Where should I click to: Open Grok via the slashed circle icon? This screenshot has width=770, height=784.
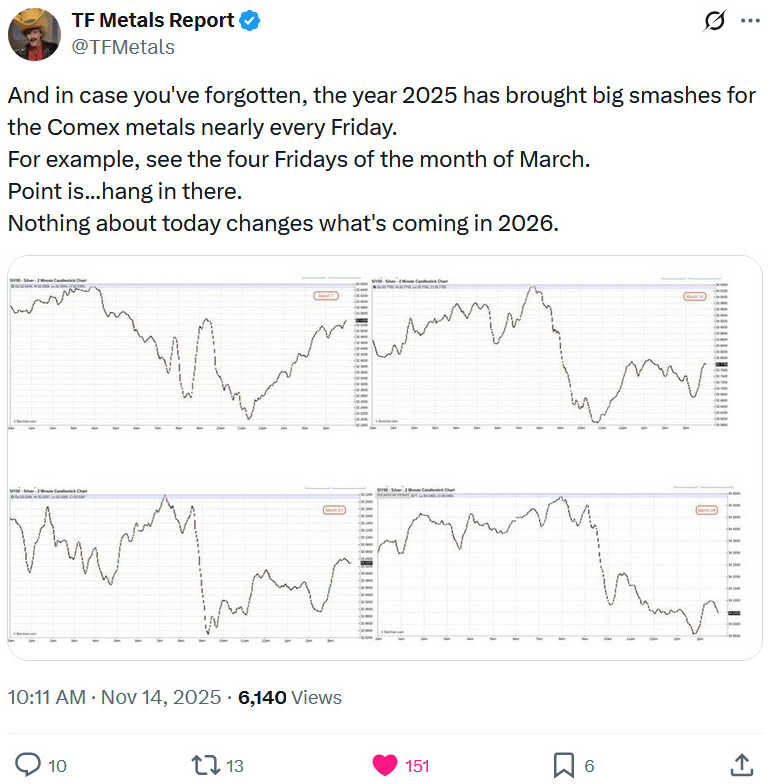coord(715,21)
